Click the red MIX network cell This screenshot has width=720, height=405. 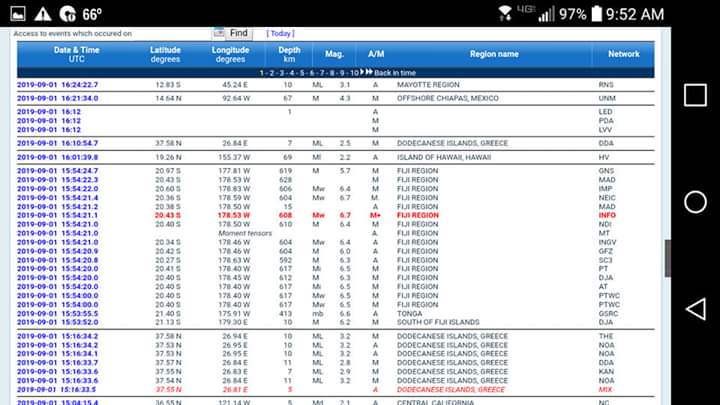605,390
